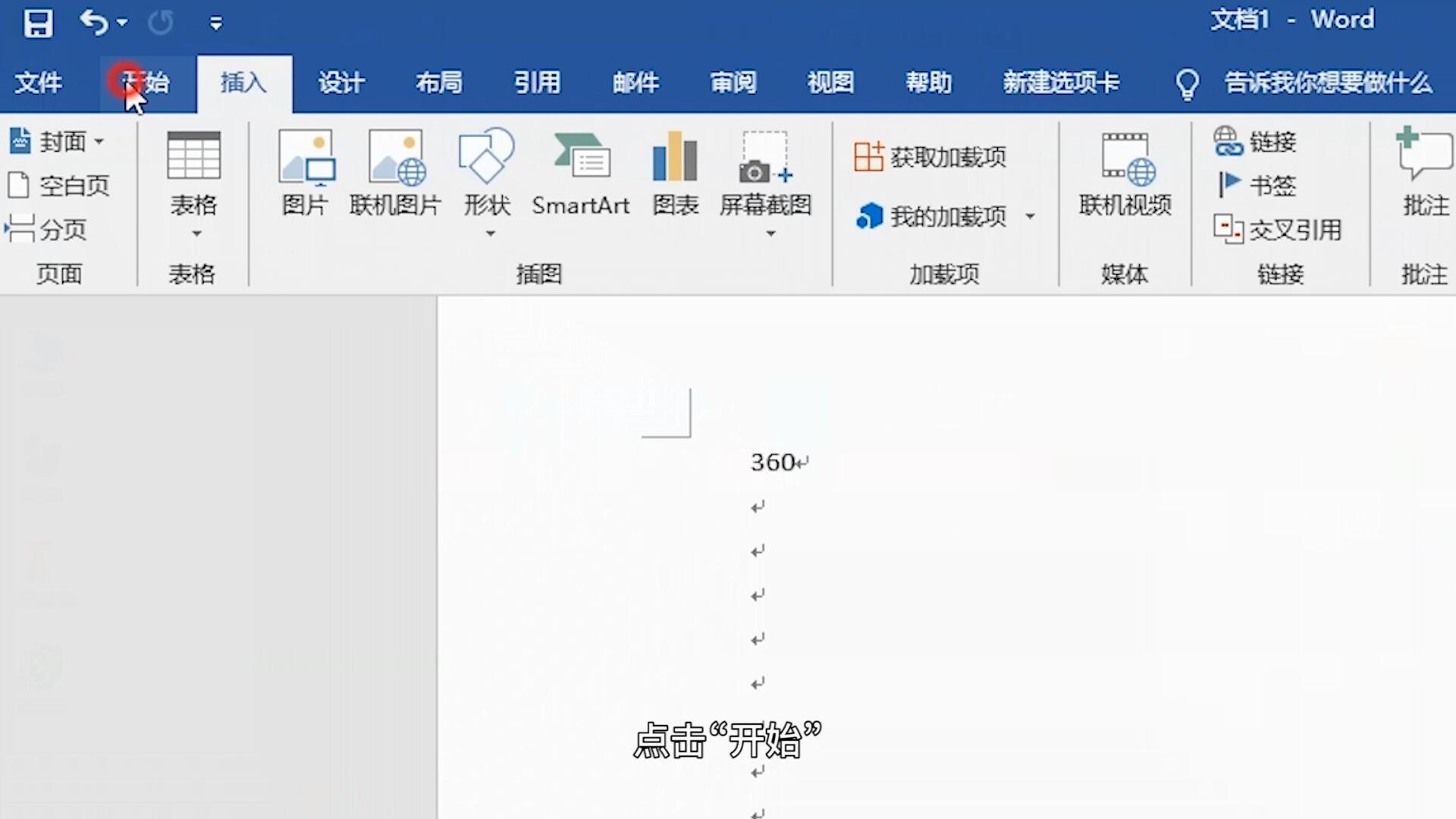Click the Undo arrow icon
Viewport: 1456px width, 819px height.
point(94,23)
